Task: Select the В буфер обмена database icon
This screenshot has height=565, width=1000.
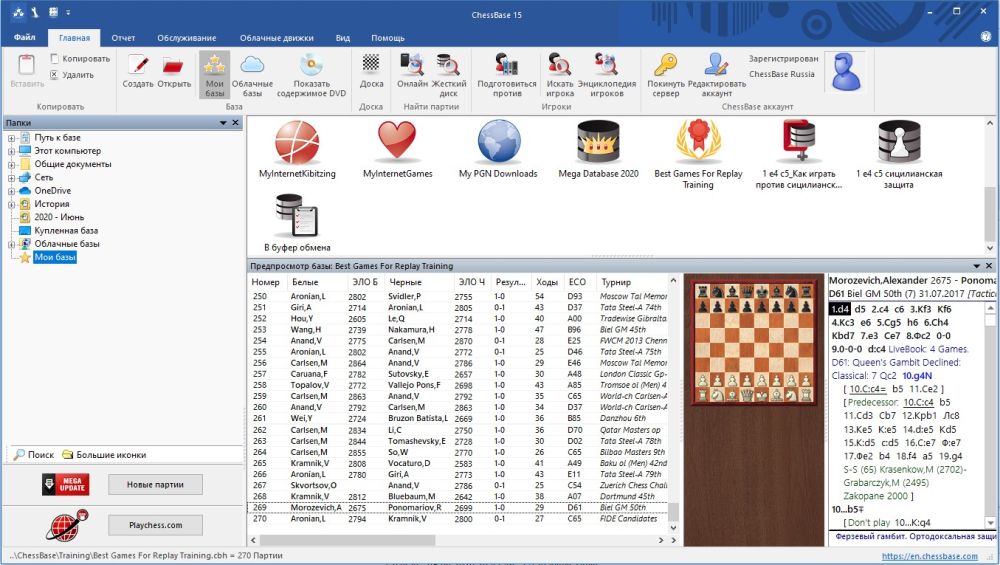Action: [297, 216]
